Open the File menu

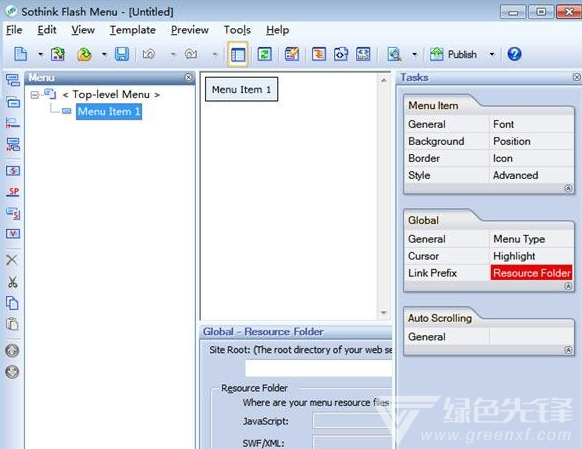tap(14, 30)
